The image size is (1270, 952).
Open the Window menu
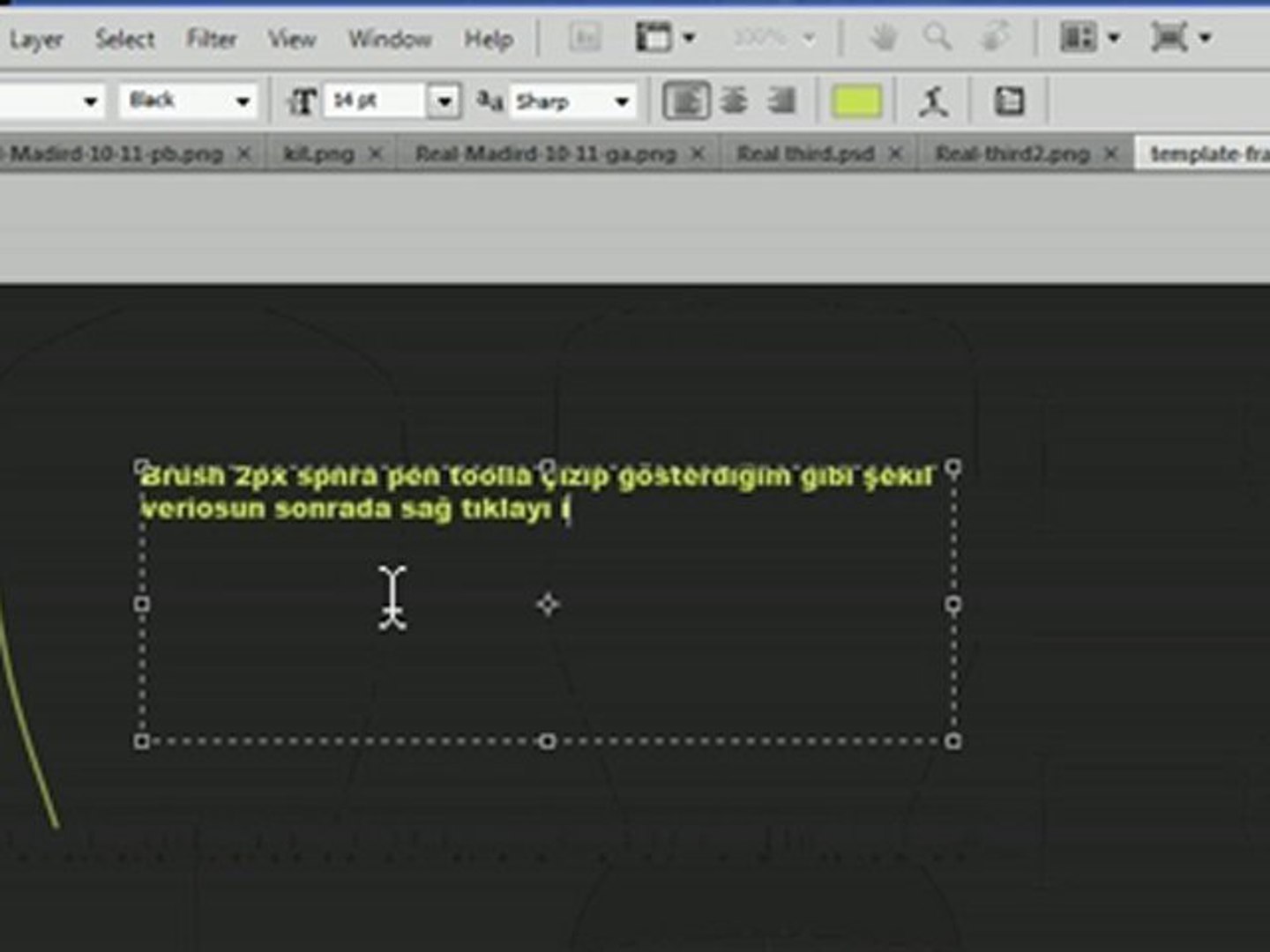tap(390, 39)
